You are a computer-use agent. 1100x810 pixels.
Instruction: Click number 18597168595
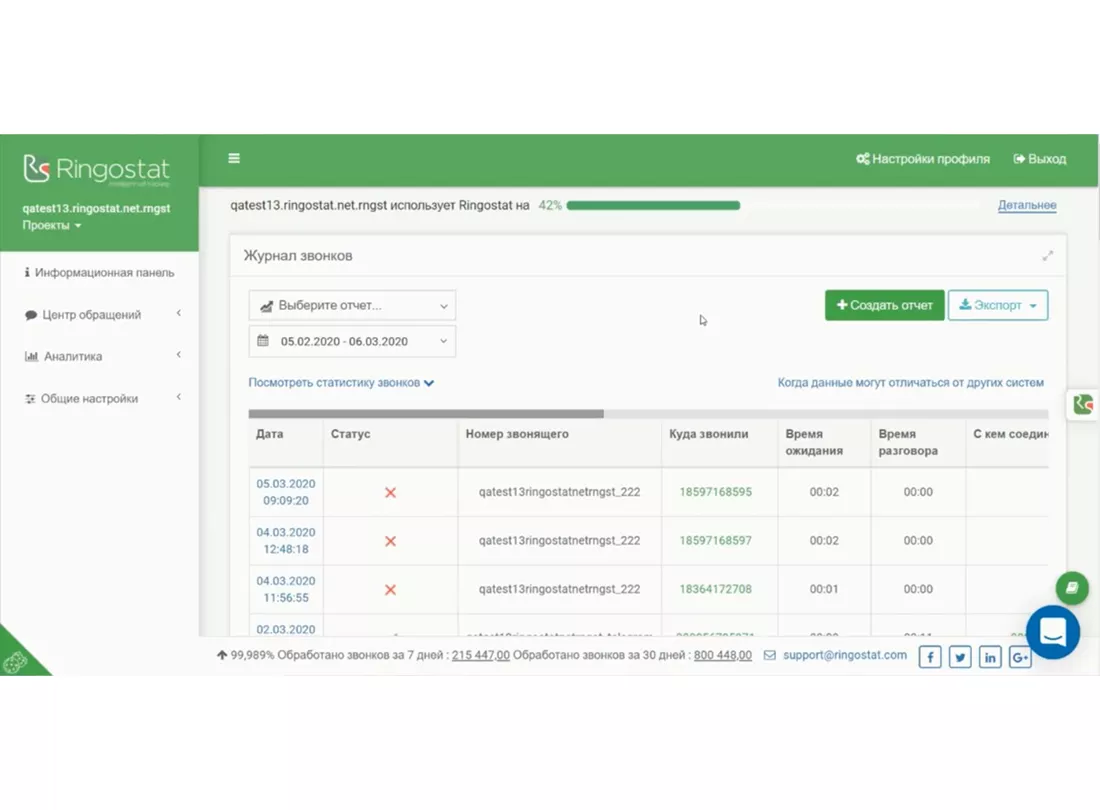coord(716,492)
